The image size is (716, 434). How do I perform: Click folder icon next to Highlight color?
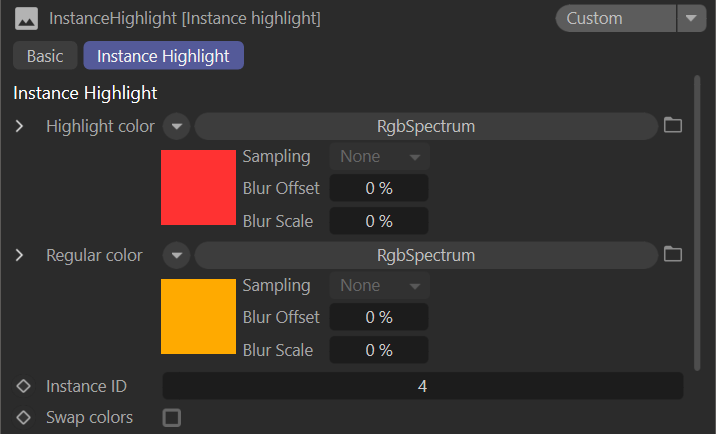pyautogui.click(x=673, y=126)
